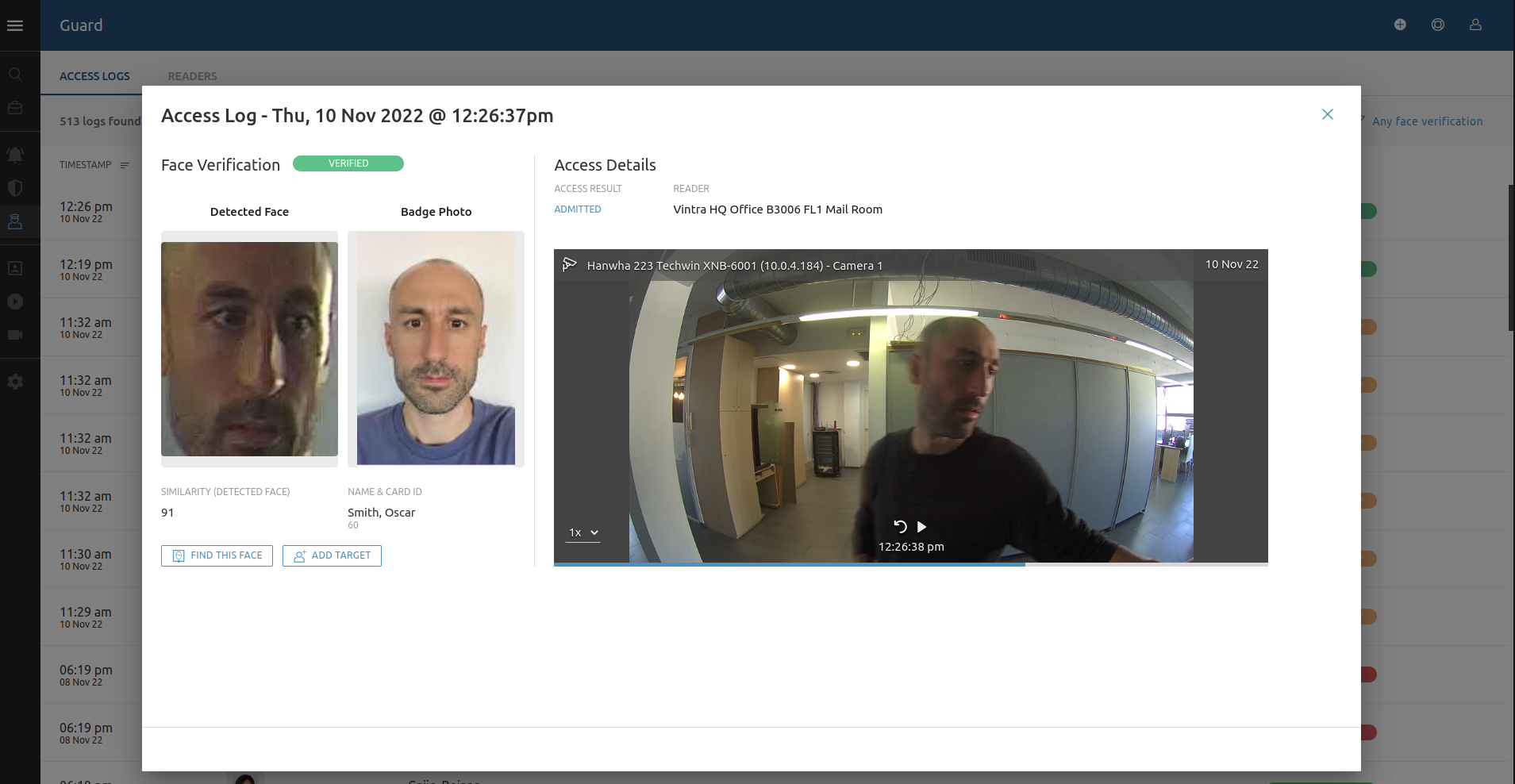Click the video progress bar
This screenshot has height=784, width=1515.
click(x=910, y=564)
